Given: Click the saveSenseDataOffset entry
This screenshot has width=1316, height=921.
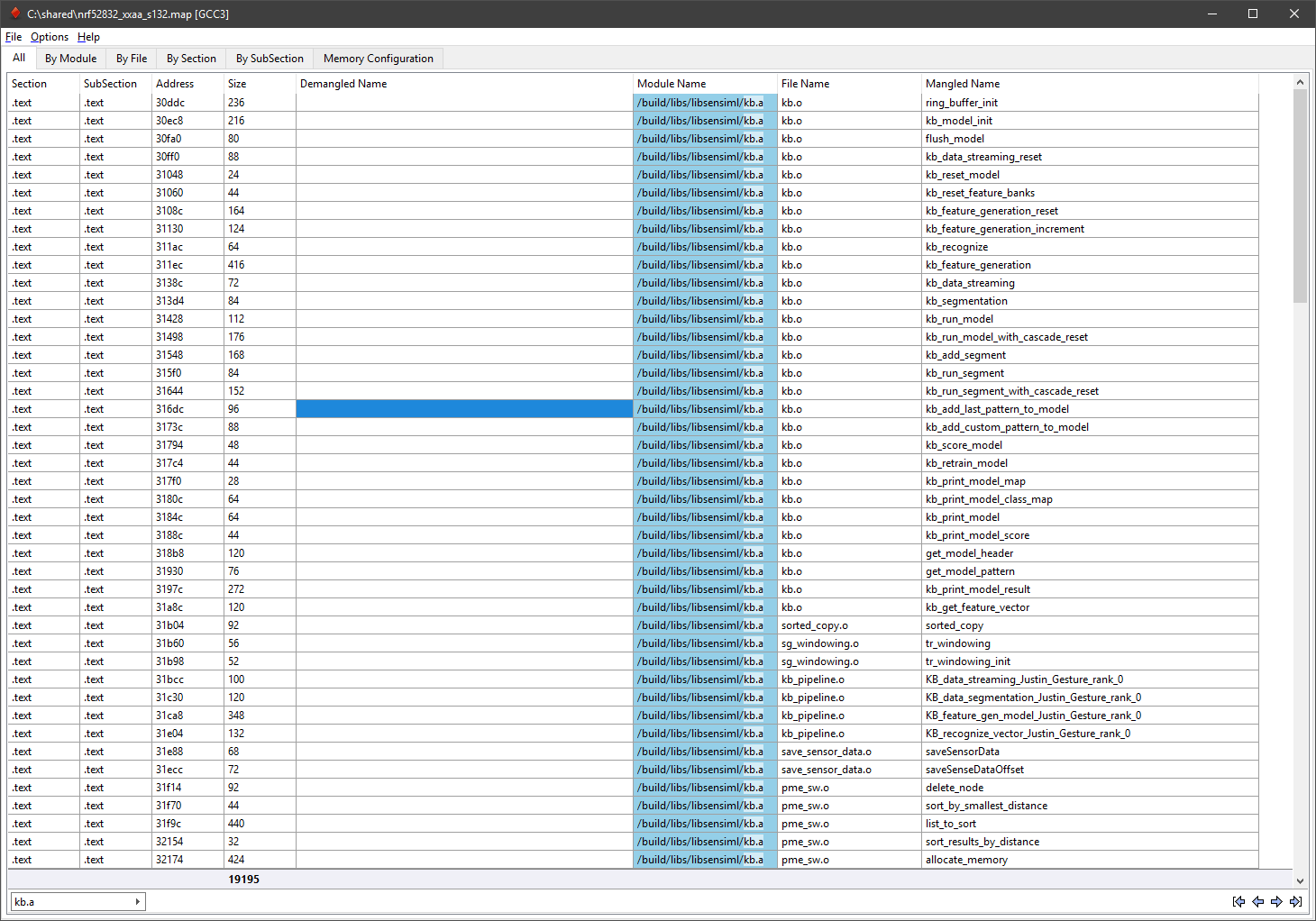Looking at the screenshot, I should point(1090,770).
